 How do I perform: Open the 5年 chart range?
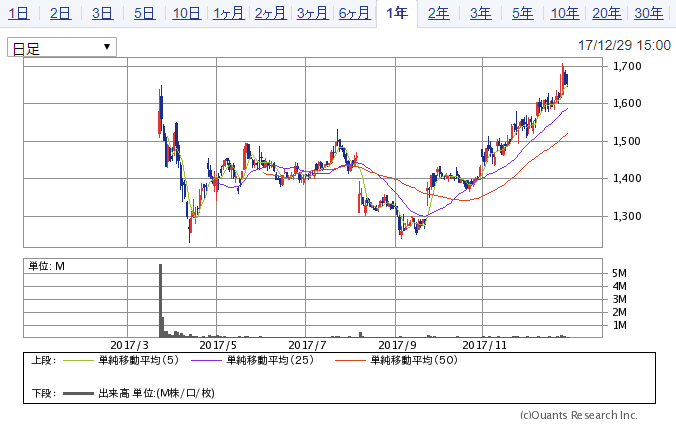[523, 13]
